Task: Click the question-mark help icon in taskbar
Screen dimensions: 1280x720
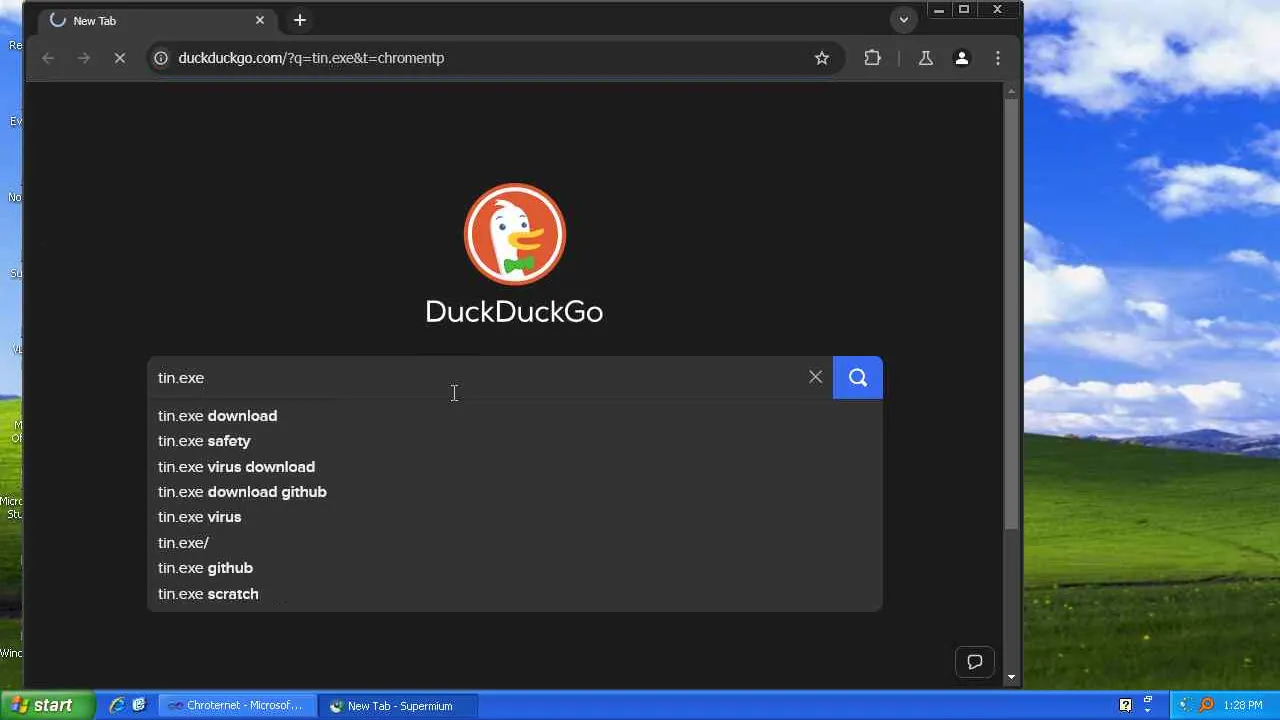Action: tap(1125, 705)
